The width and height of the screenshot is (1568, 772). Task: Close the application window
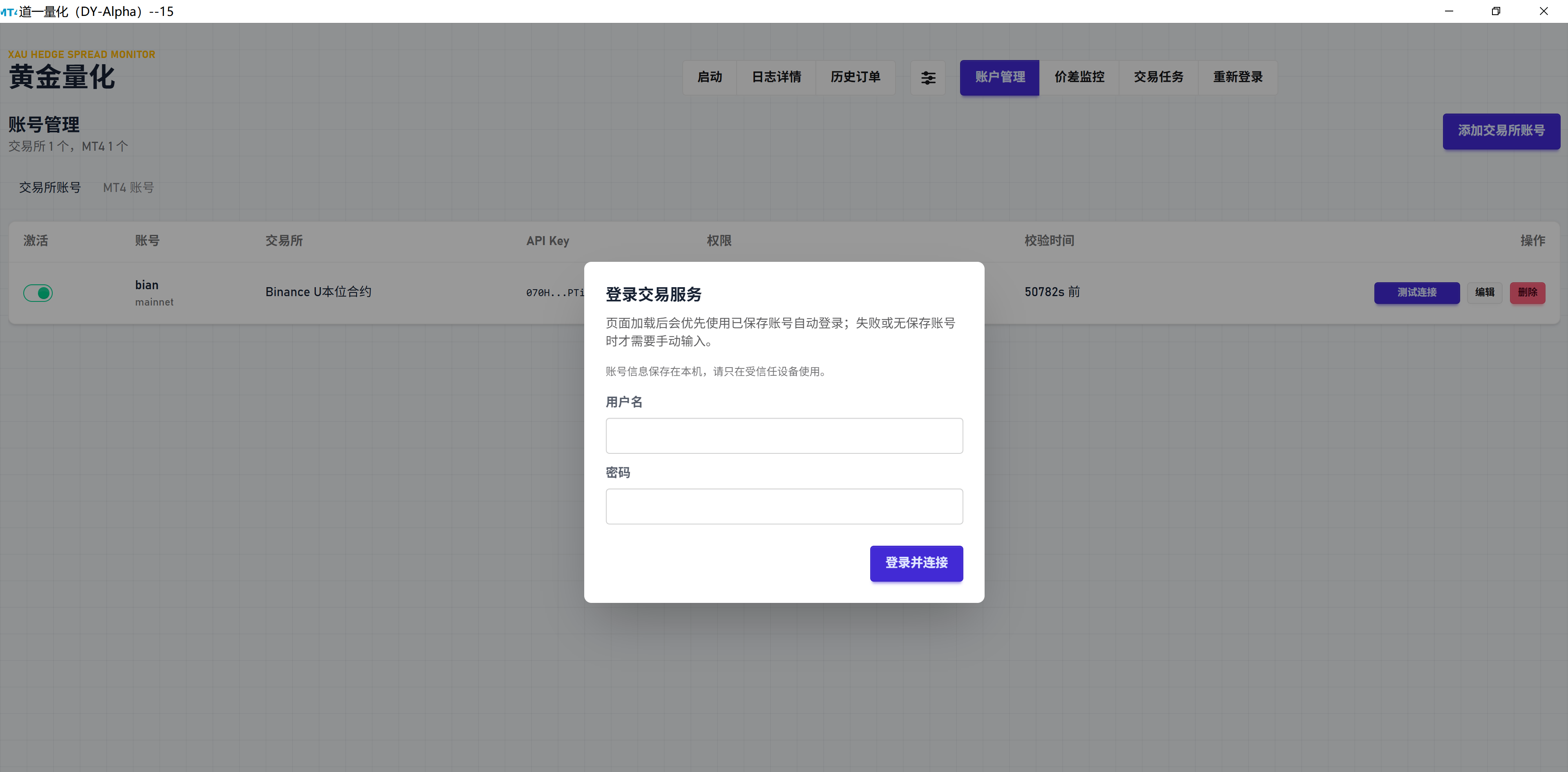click(1543, 11)
